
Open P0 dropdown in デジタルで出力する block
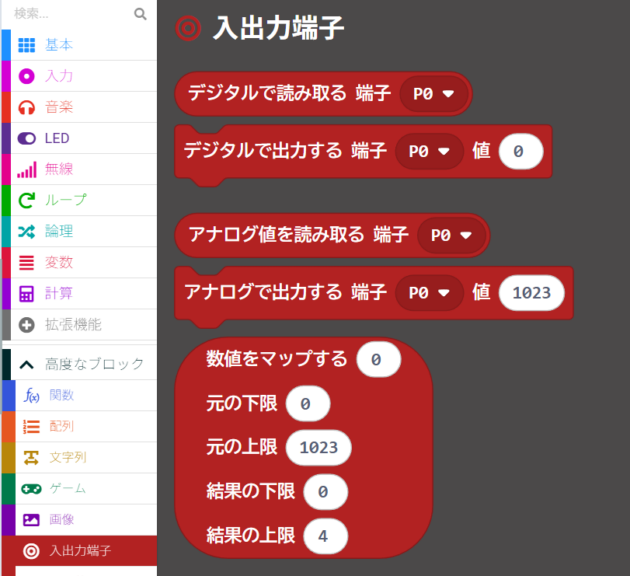point(429,151)
